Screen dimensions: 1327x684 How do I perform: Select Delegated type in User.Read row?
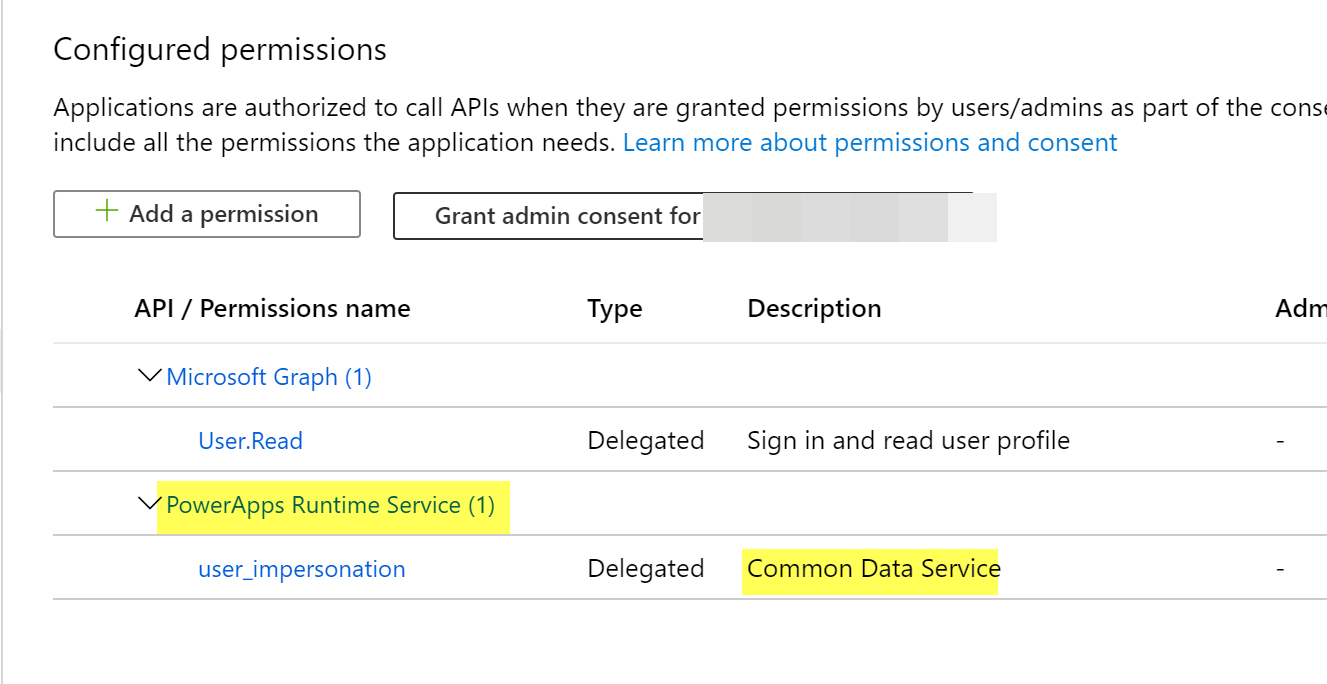tap(646, 441)
